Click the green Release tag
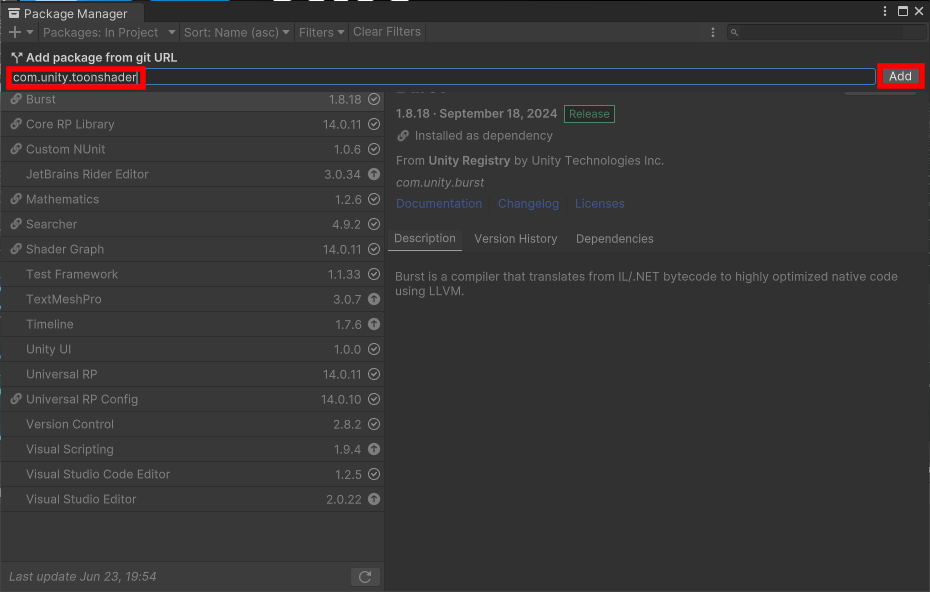Image resolution: width=930 pixels, height=592 pixels. click(x=589, y=114)
